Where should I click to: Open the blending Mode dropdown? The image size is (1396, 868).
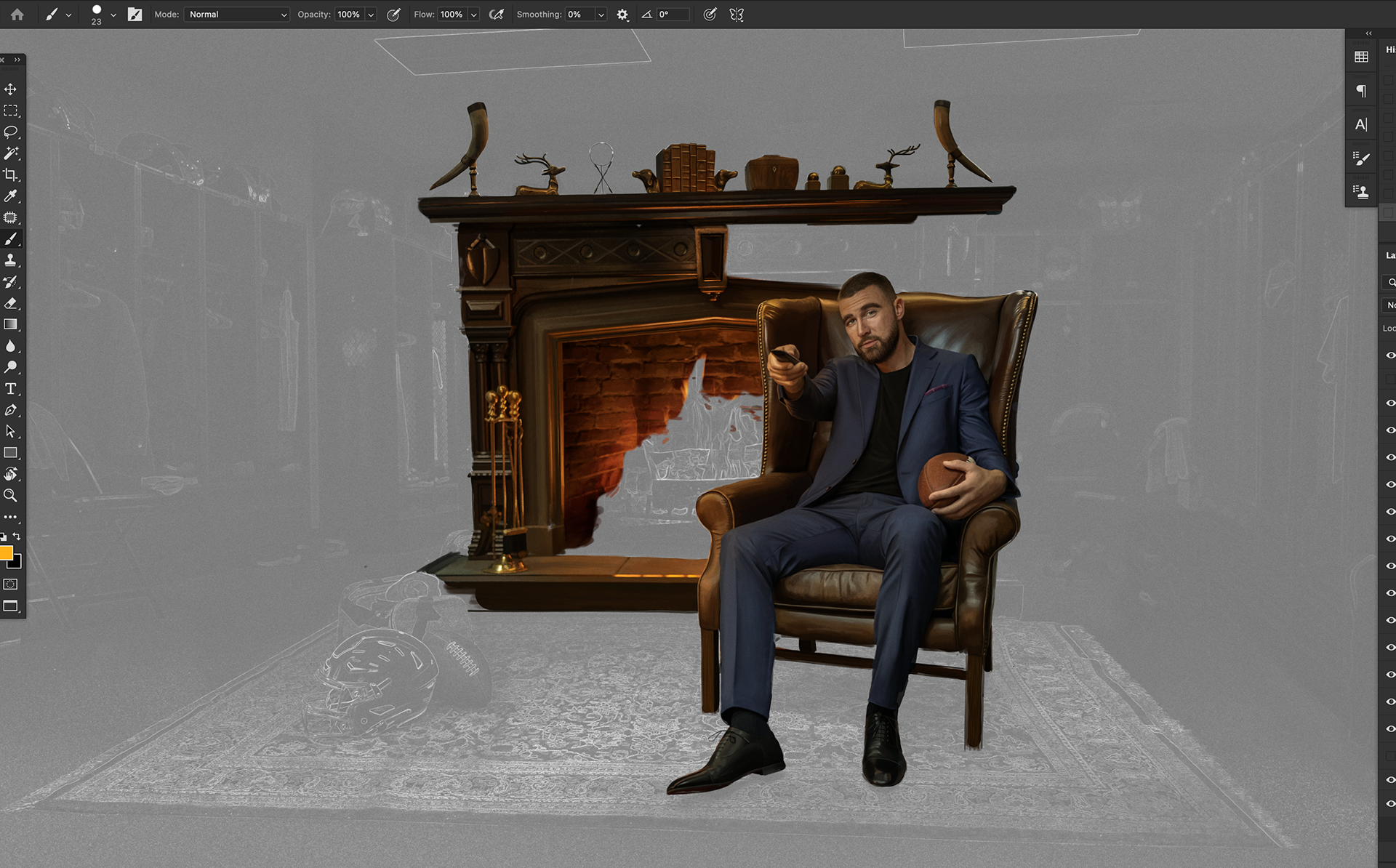click(236, 15)
